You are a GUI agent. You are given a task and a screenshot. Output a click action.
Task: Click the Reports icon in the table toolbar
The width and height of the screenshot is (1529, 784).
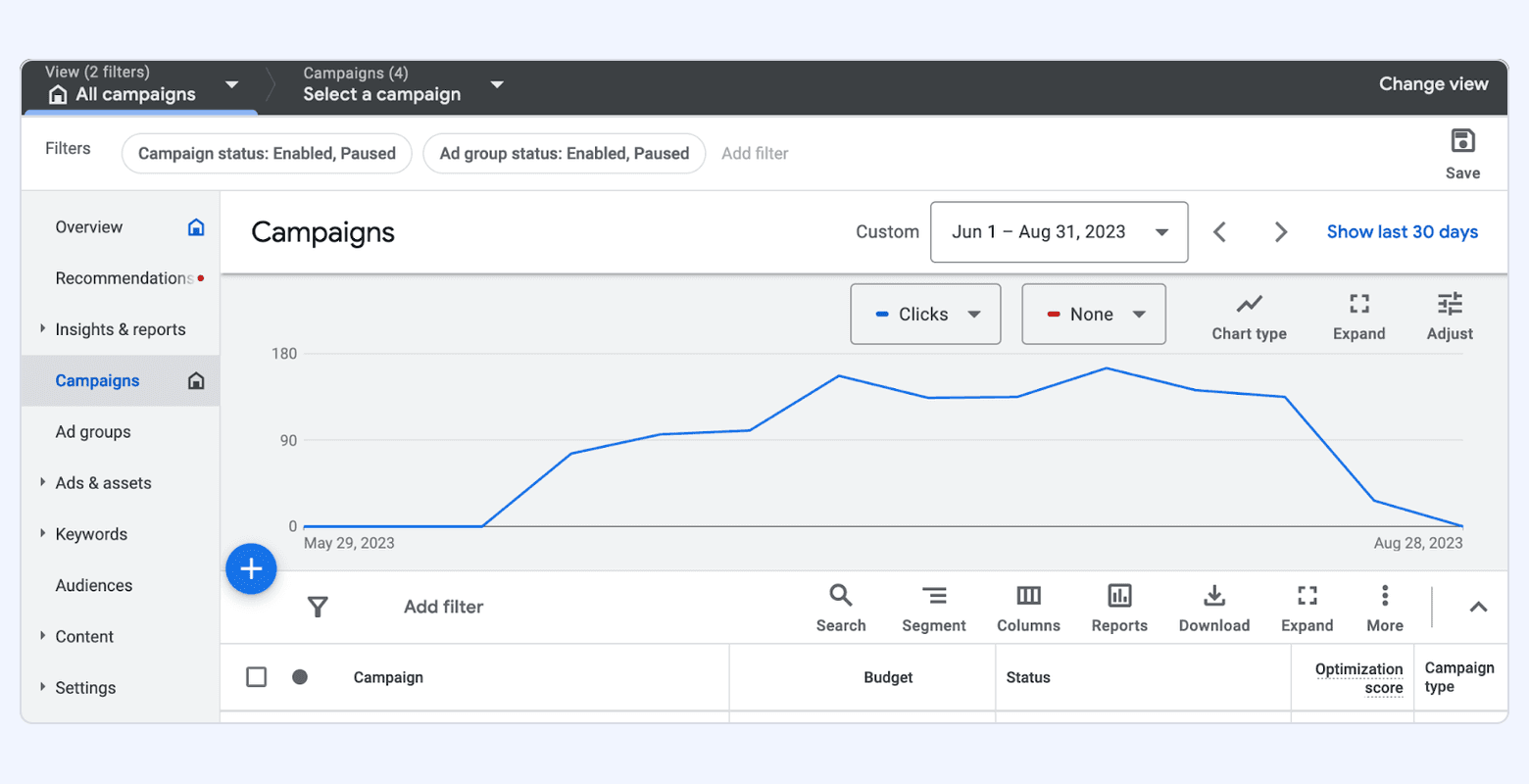(1118, 606)
